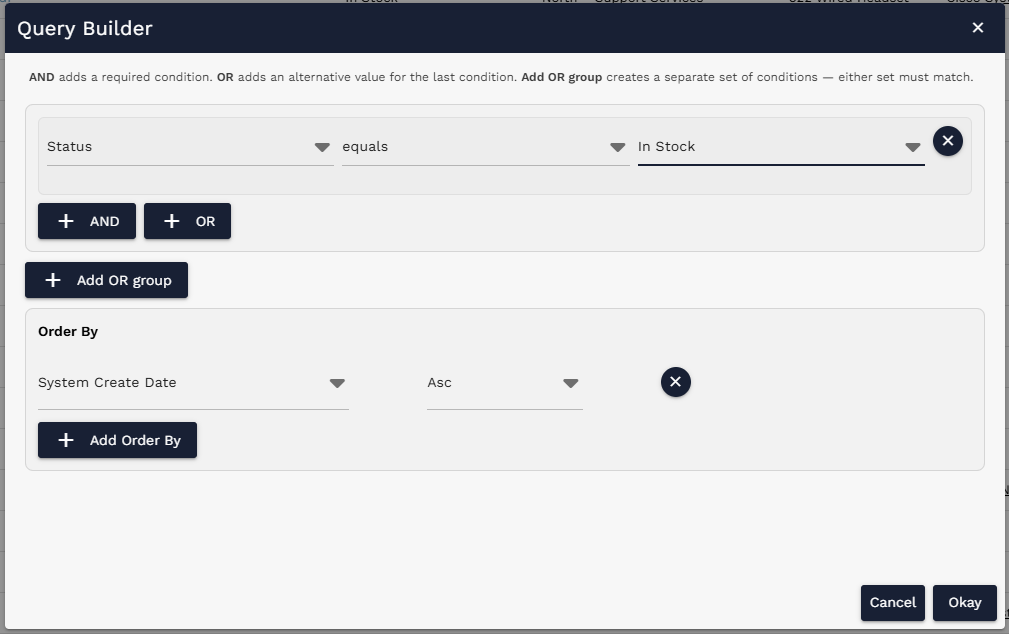
Task: Open the equals operator dropdown
Action: coord(485,147)
